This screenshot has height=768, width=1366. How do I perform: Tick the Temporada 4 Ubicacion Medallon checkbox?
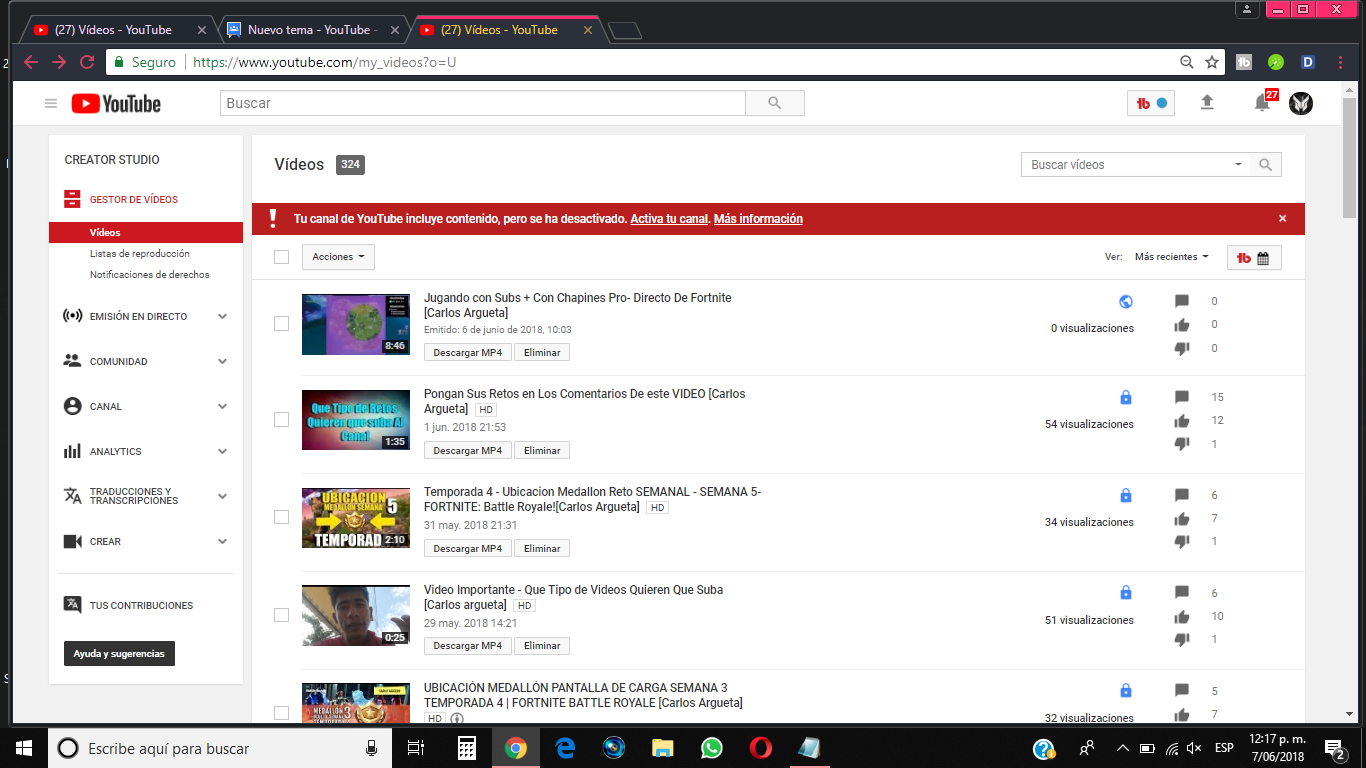(282, 517)
